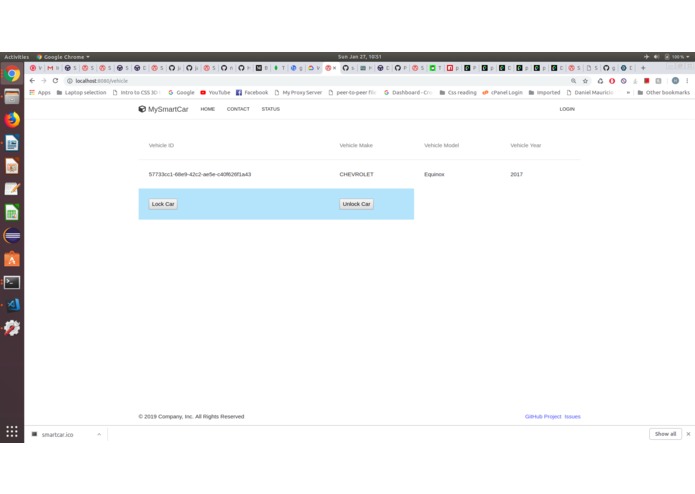Viewport: 695px width, 494px height.
Task: Show applications grid in dock
Action: (12, 431)
